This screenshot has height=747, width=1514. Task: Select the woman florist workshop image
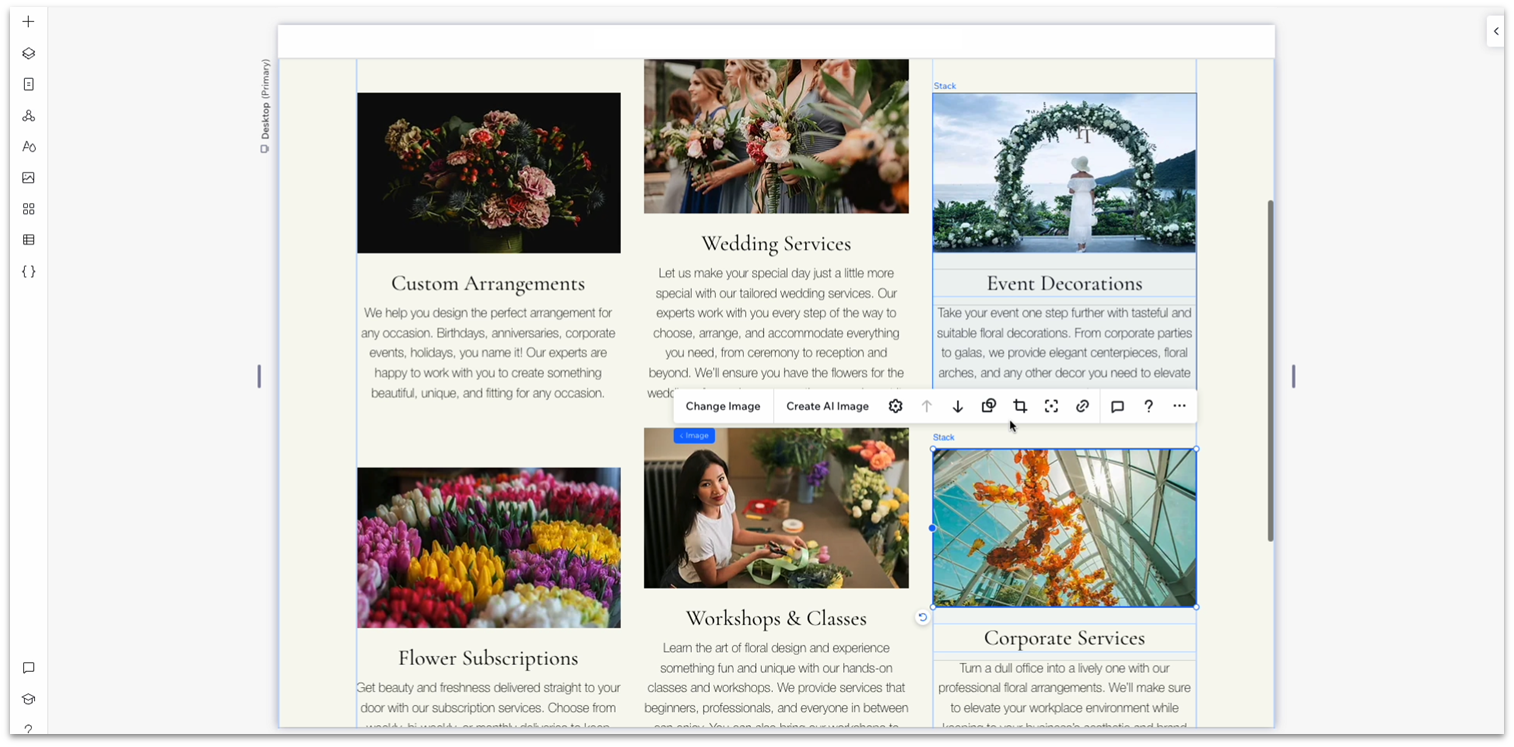(x=776, y=508)
